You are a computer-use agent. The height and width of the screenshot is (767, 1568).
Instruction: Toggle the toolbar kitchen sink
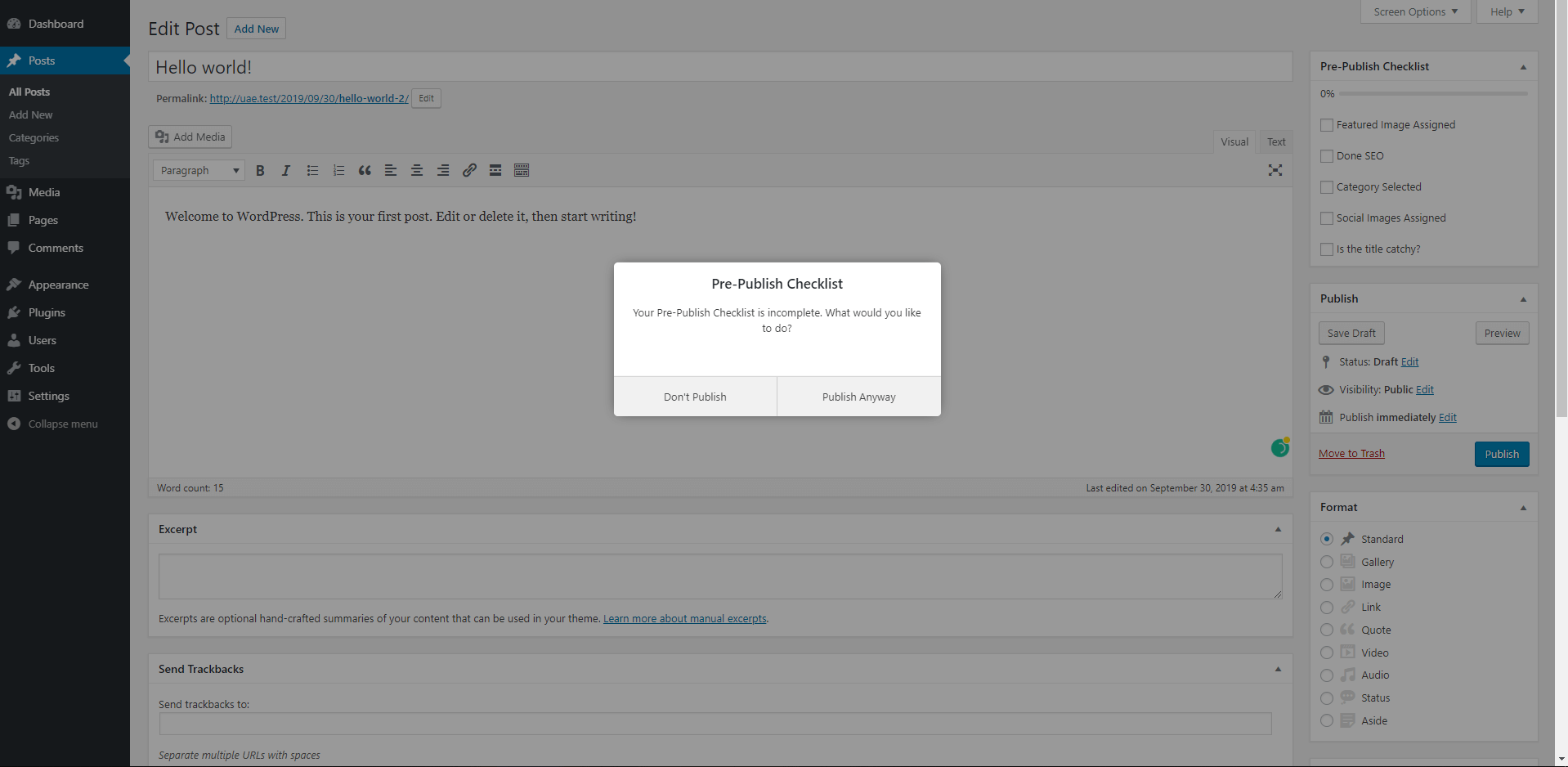[x=522, y=170]
